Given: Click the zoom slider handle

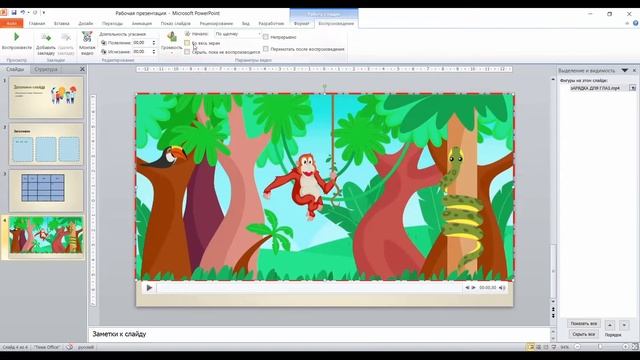Looking at the screenshot, I should [600, 347].
